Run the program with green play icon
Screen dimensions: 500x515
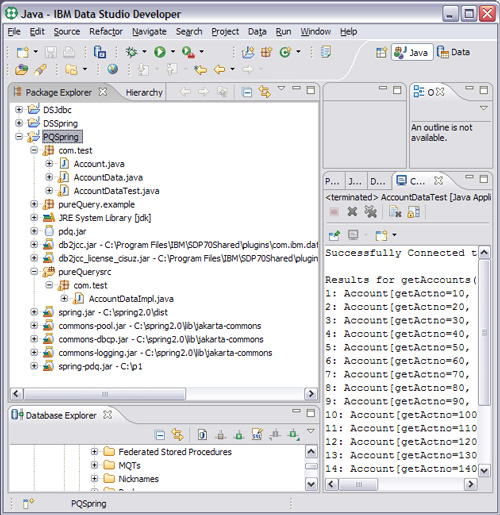[x=160, y=52]
